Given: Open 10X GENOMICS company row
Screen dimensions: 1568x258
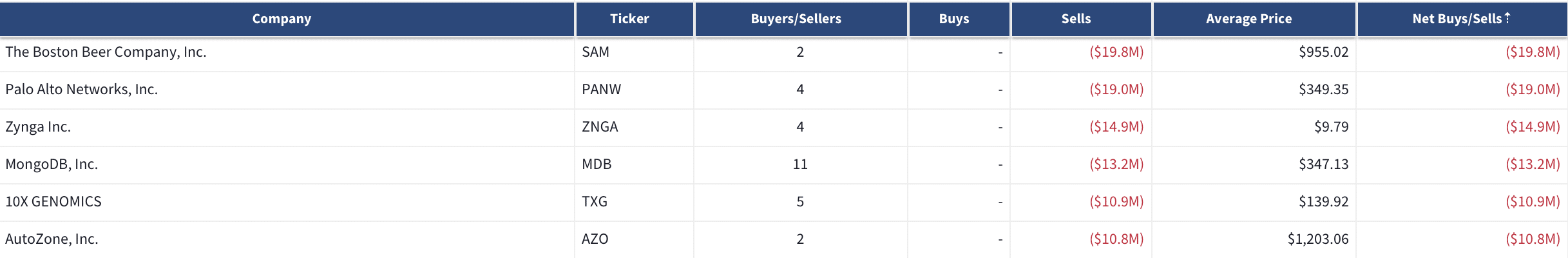Looking at the screenshot, I should 784,201.
